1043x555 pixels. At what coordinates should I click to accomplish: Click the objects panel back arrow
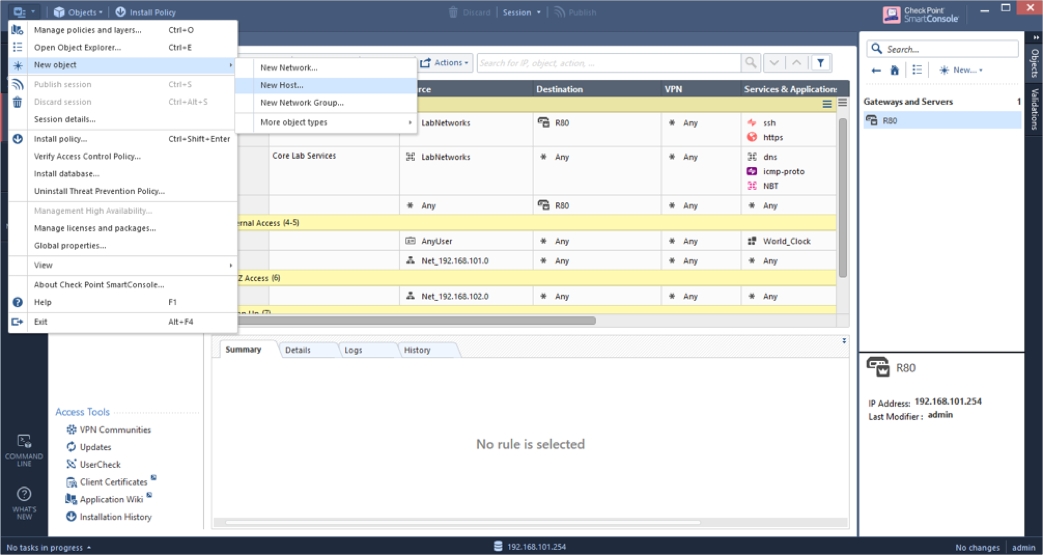(x=877, y=70)
